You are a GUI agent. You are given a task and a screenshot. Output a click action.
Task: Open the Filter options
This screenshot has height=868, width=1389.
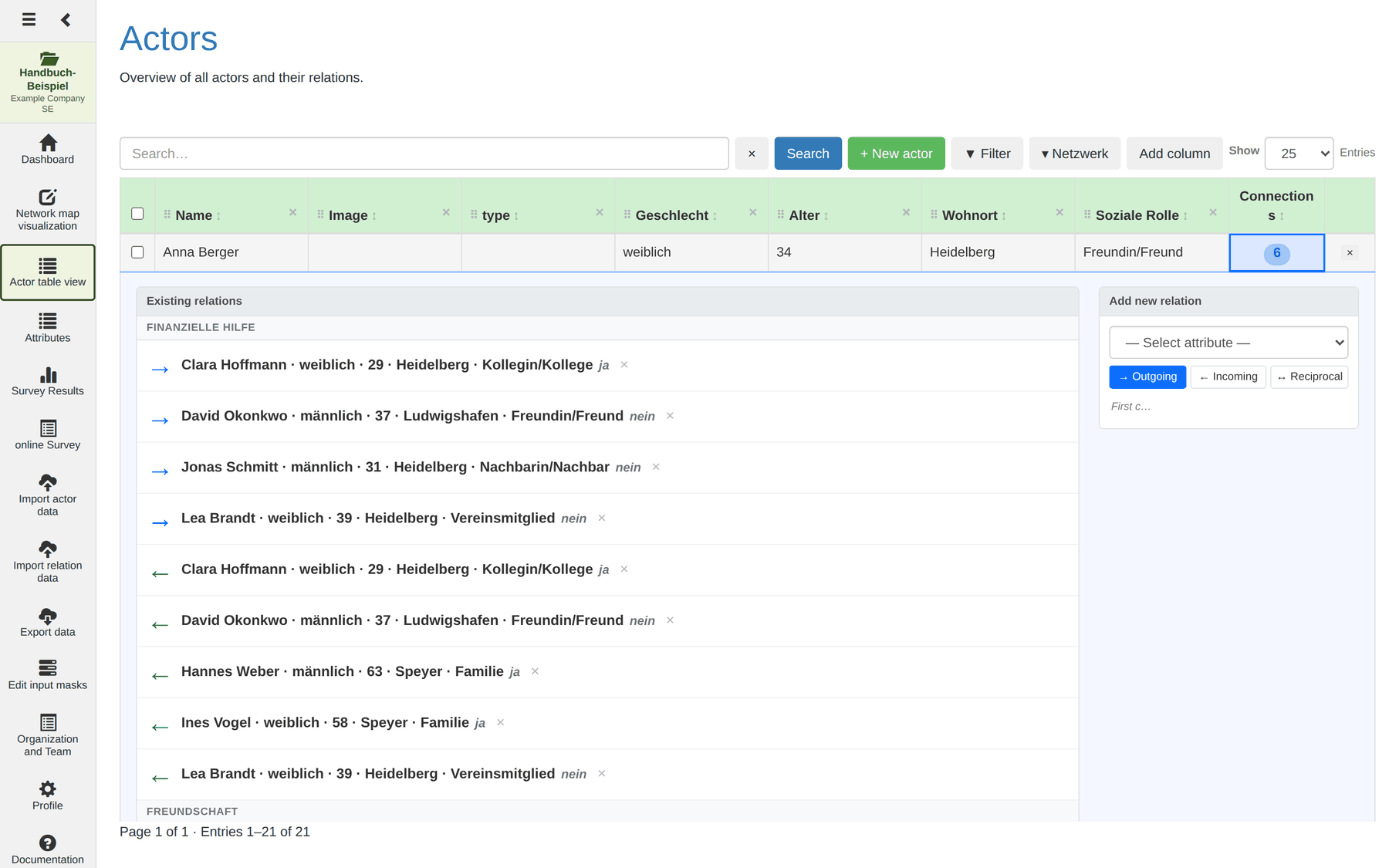(x=987, y=154)
